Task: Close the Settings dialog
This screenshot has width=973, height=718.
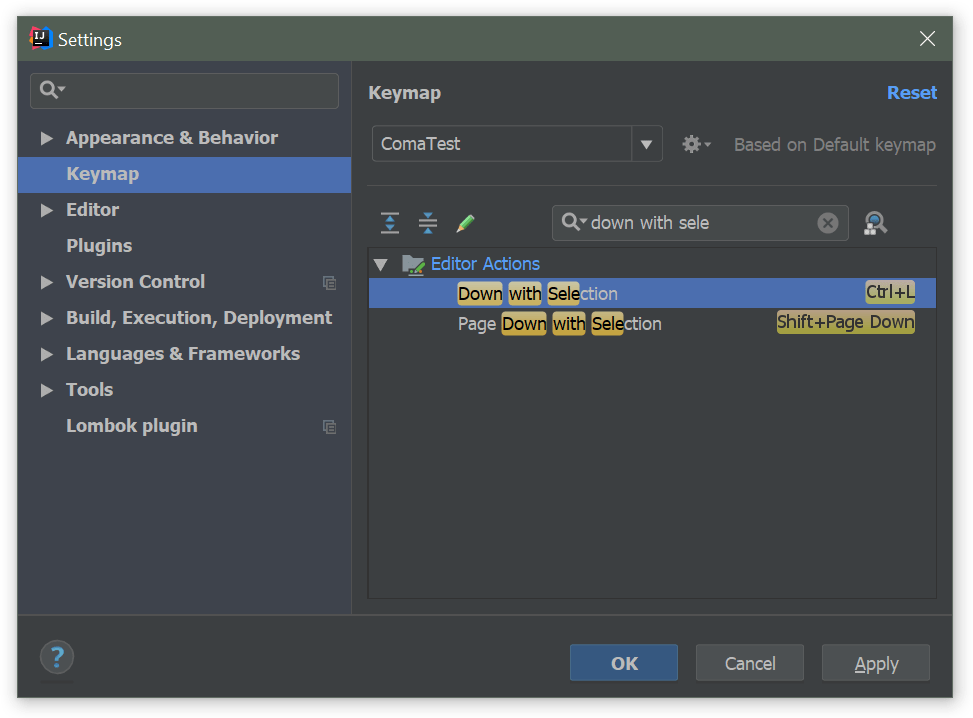Action: click(927, 38)
